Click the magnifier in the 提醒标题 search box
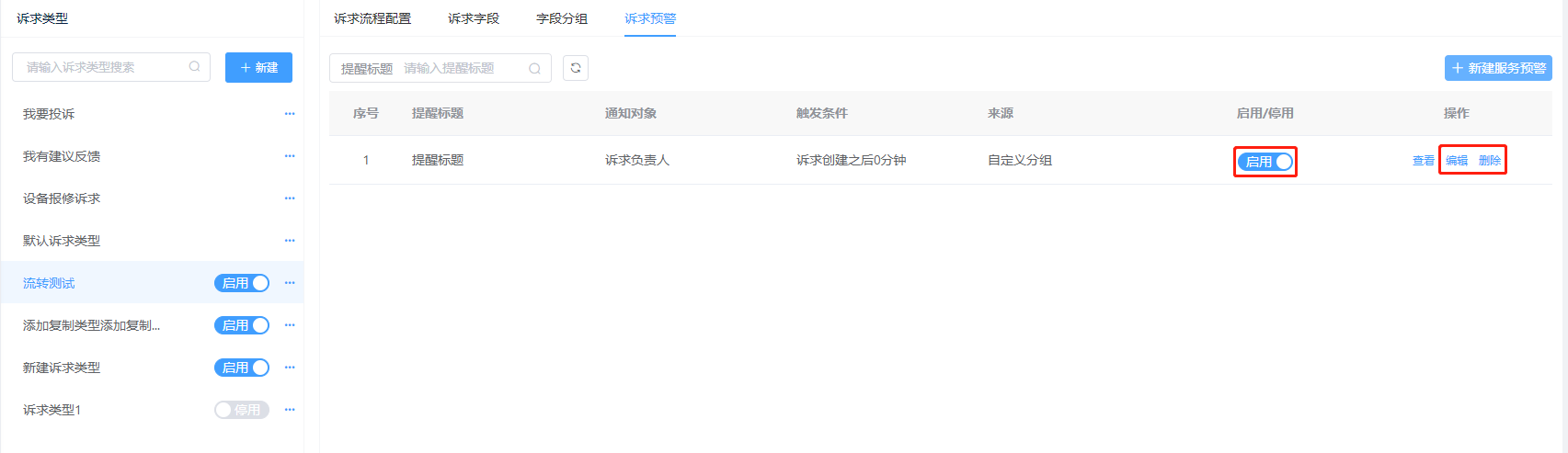Viewport: 1568px width, 453px height. 534,69
